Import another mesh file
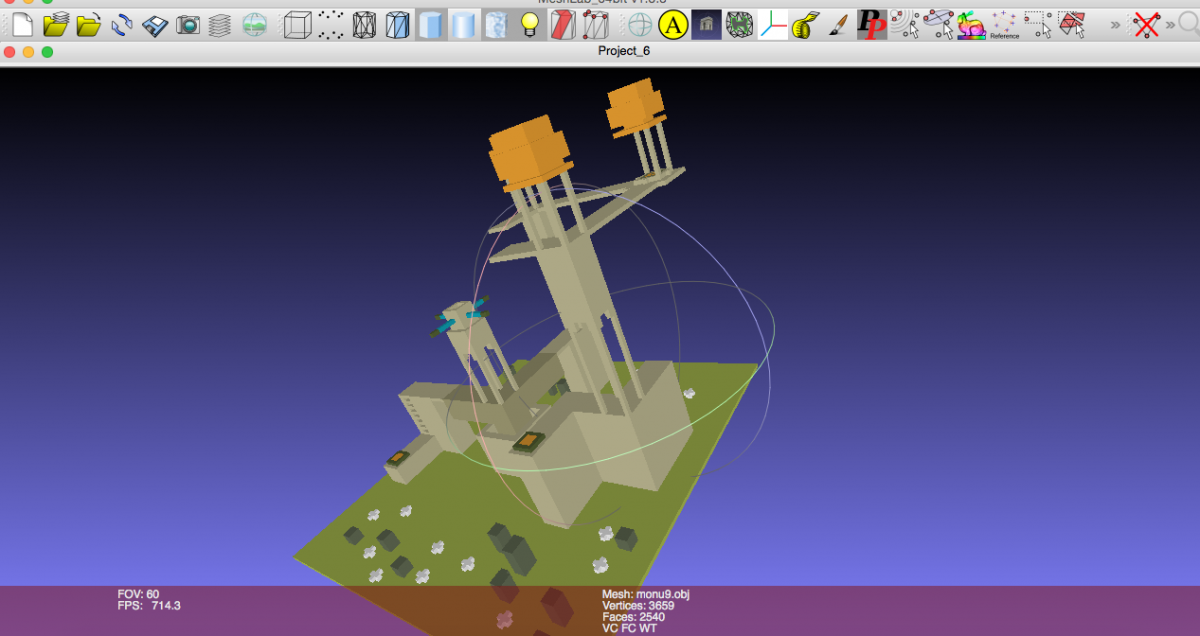Image resolution: width=1200 pixels, height=636 pixels. 87,23
